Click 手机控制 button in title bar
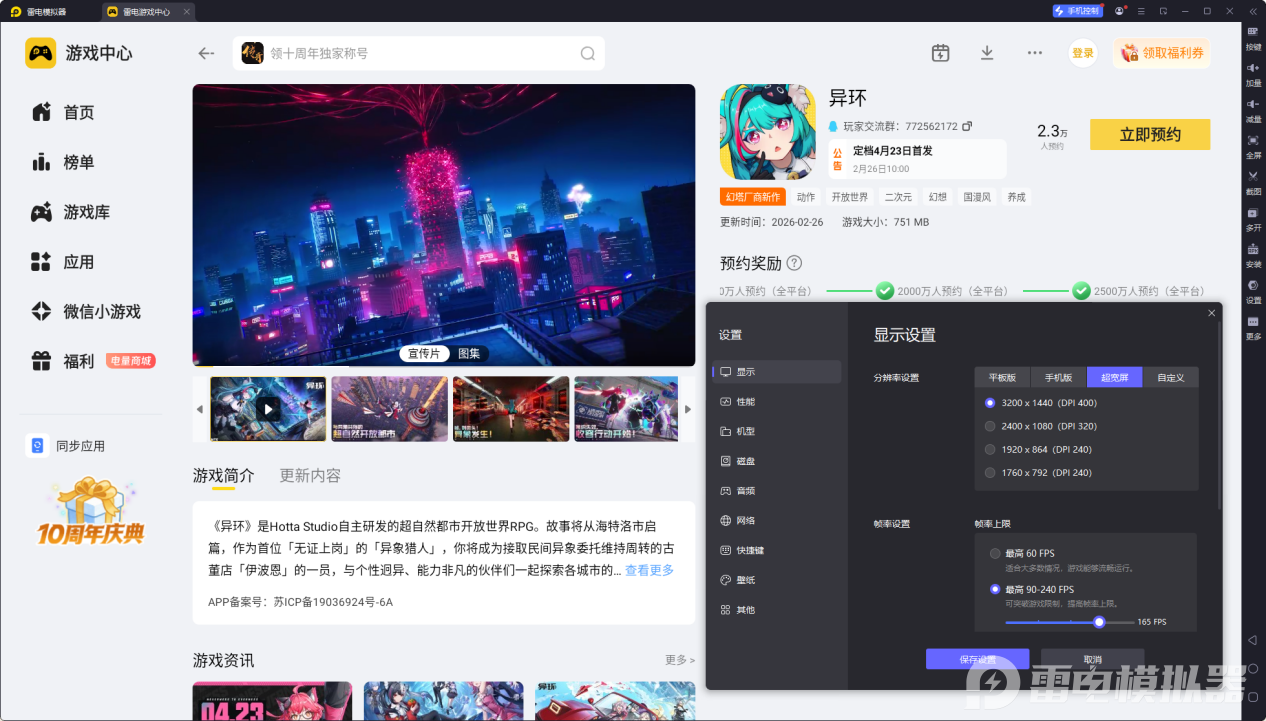The width and height of the screenshot is (1266, 721). pos(1077,11)
